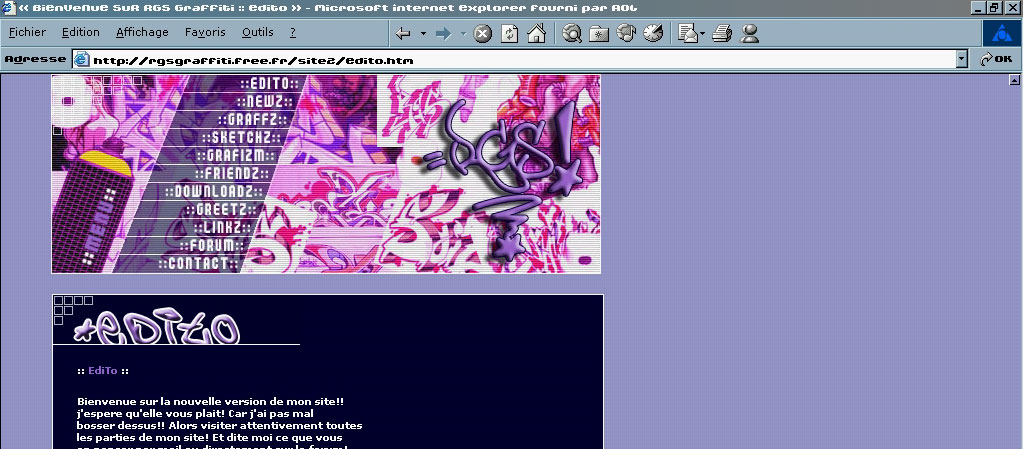Open the ::FORUM:: site menu link
This screenshot has width=1023, height=449.
point(211,245)
